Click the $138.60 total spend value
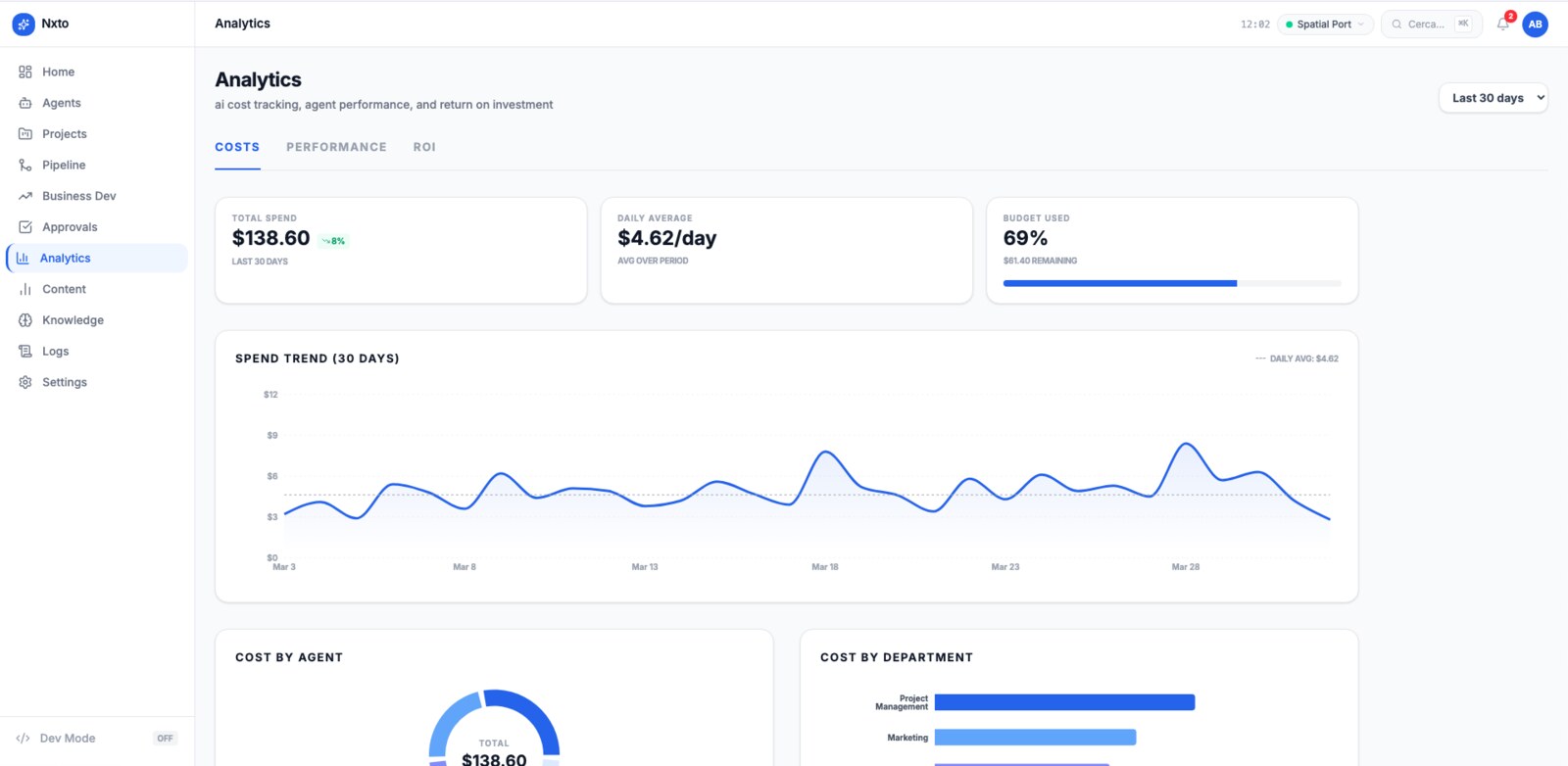 270,238
